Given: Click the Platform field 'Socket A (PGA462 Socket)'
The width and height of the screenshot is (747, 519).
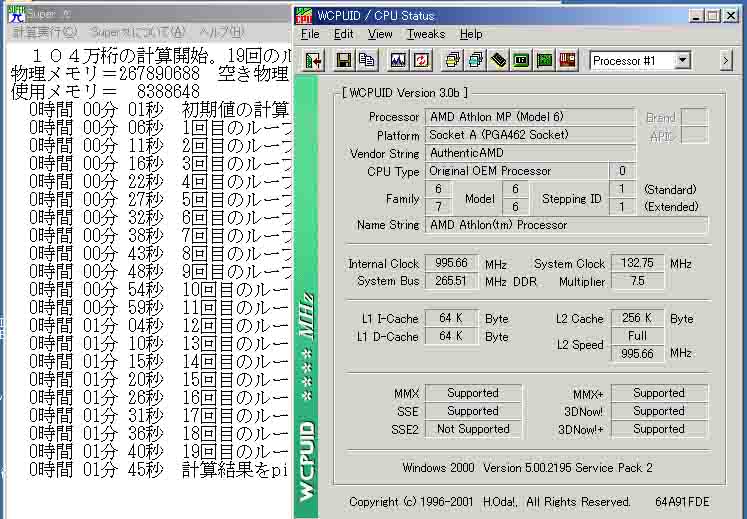Looking at the screenshot, I should 530,135.
